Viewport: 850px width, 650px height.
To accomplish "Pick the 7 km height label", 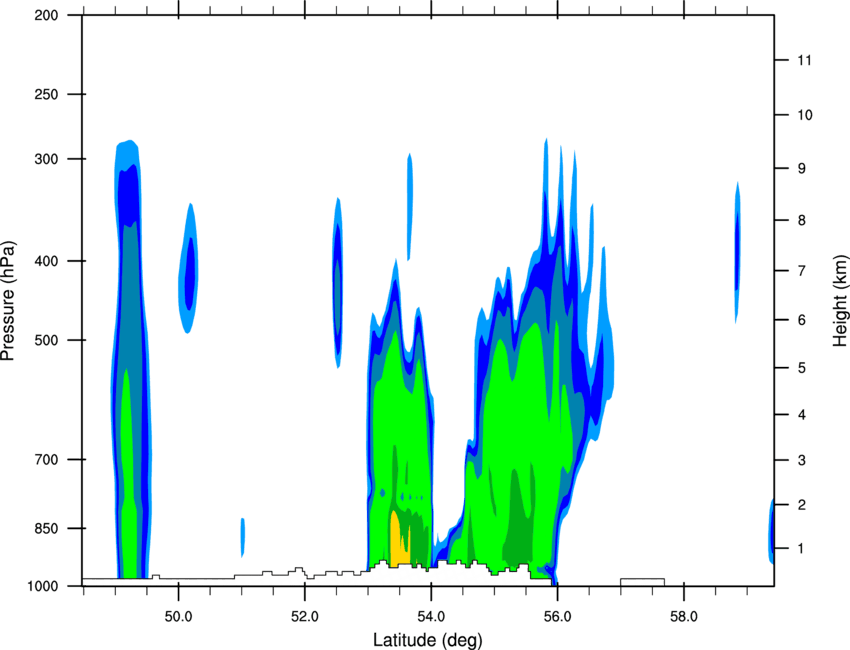I will 801,271.
